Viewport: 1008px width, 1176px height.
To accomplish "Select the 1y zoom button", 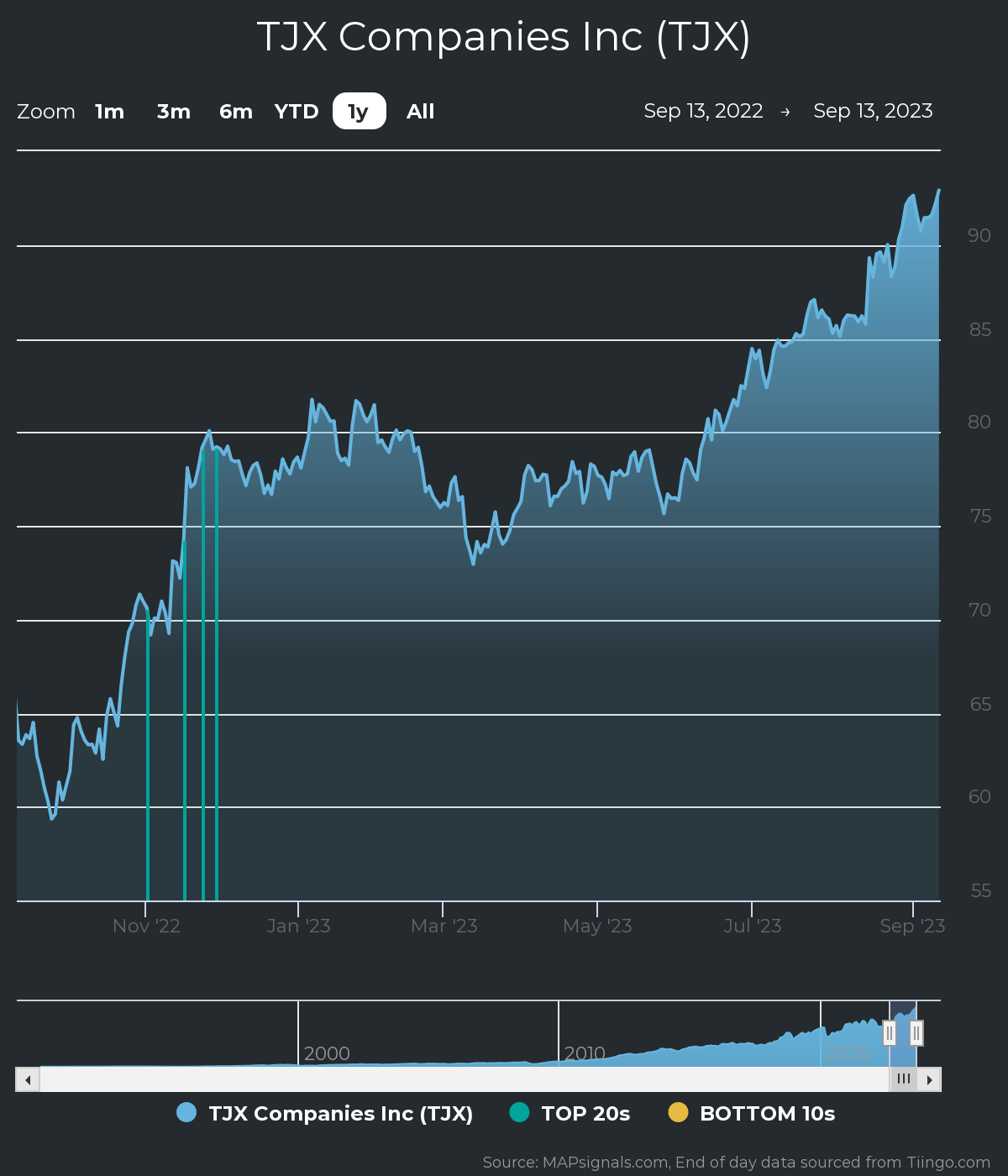I will click(x=360, y=112).
